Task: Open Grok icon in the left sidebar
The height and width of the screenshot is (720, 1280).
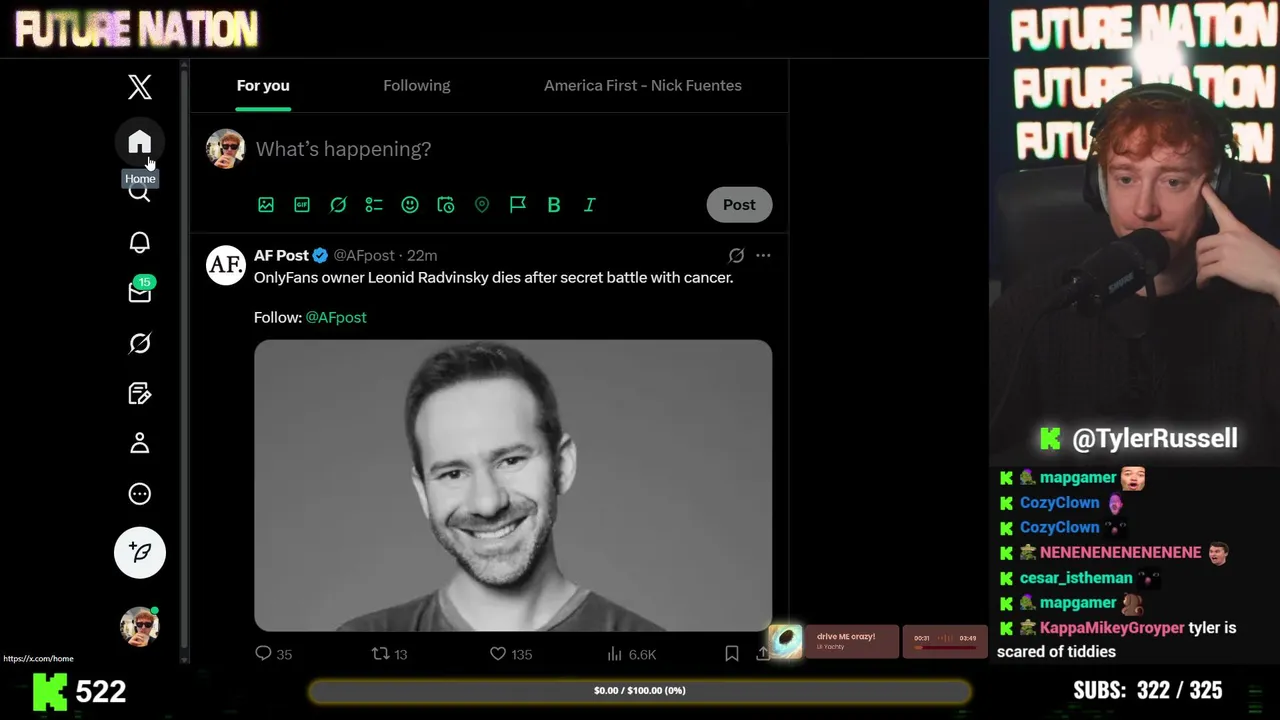Action: (140, 343)
